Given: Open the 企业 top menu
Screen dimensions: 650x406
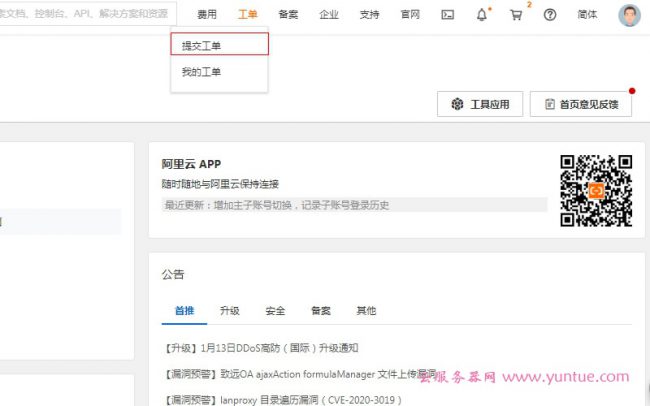Looking at the screenshot, I should [x=328, y=15].
